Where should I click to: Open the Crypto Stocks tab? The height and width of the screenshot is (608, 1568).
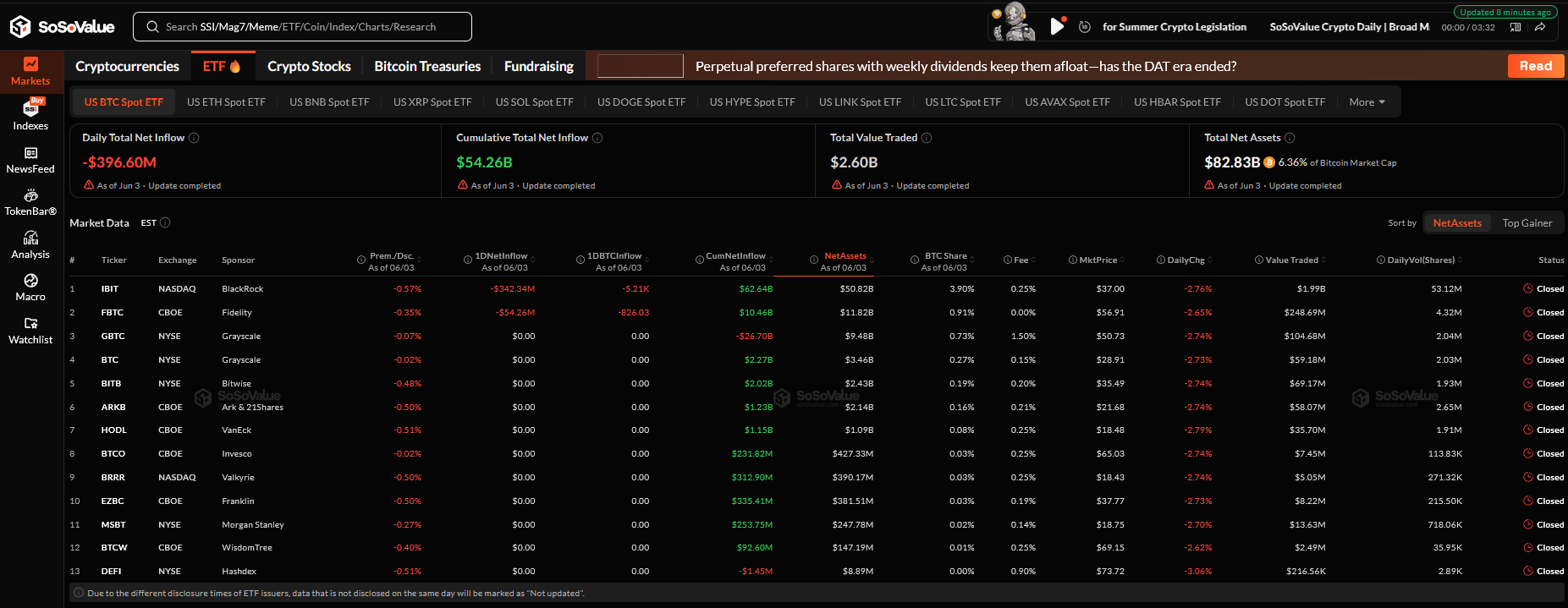309,66
